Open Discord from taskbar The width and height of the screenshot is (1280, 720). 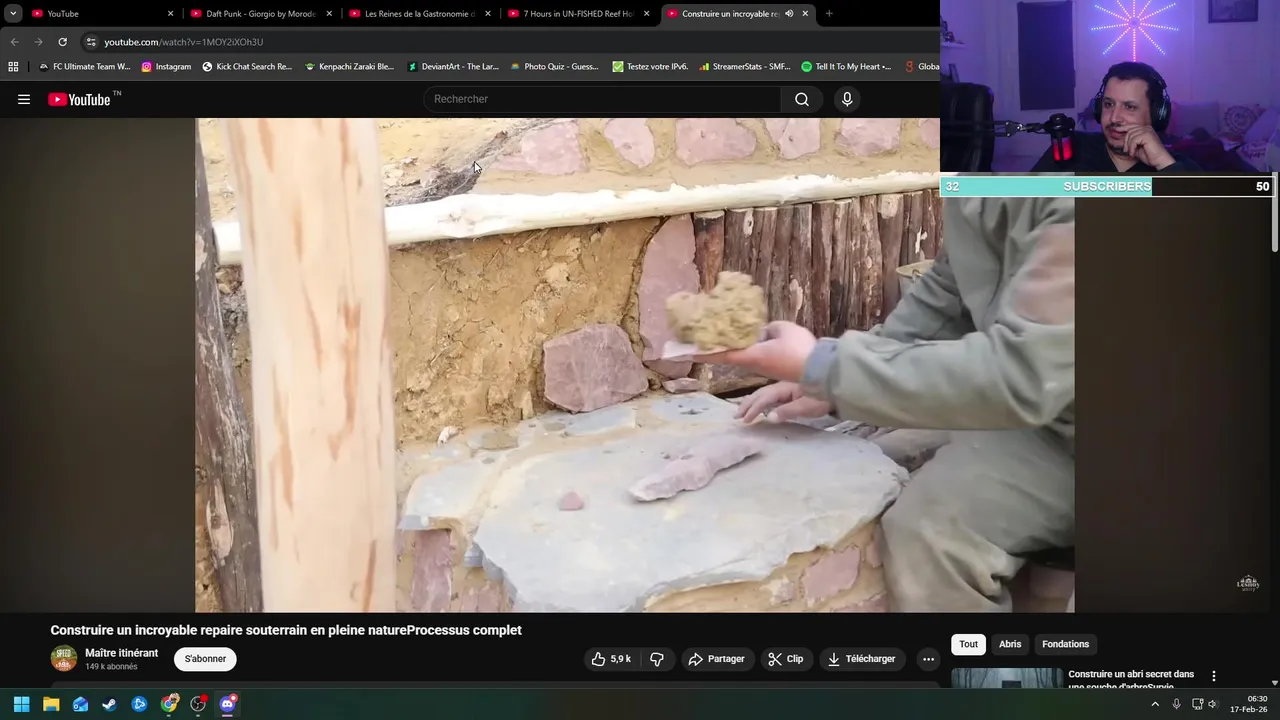(228, 704)
